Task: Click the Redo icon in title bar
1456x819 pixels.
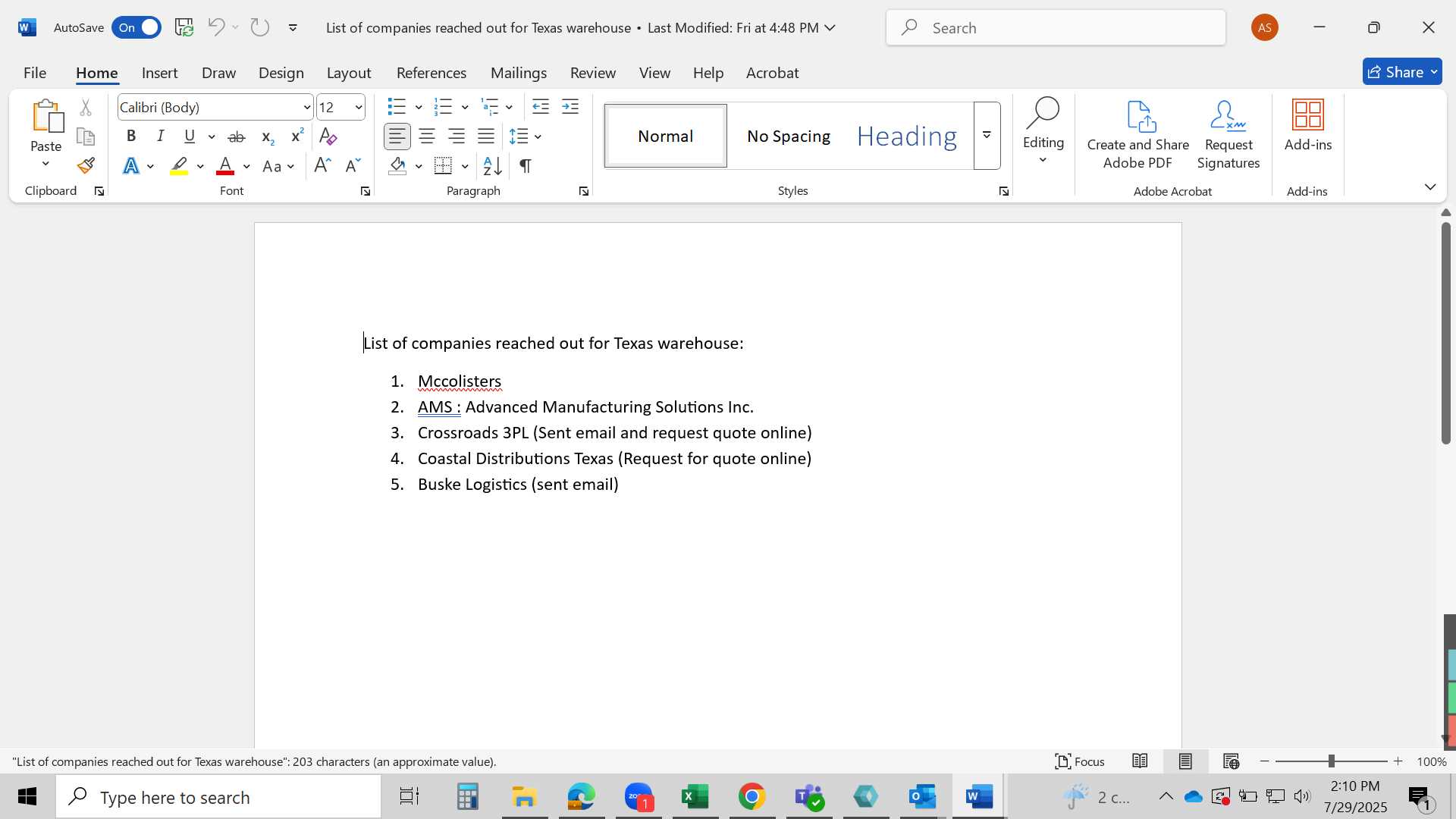Action: point(260,27)
